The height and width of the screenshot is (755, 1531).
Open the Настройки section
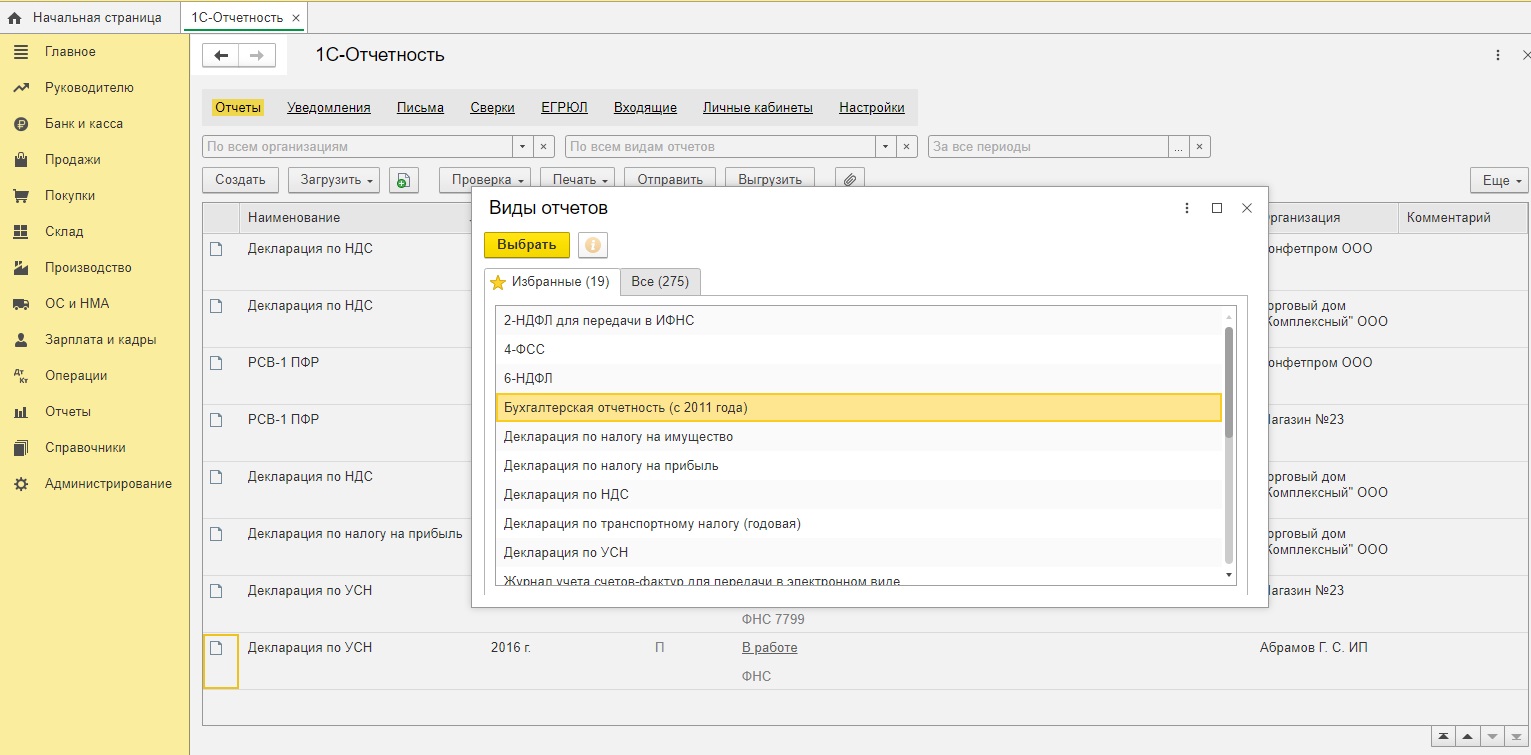coord(872,107)
